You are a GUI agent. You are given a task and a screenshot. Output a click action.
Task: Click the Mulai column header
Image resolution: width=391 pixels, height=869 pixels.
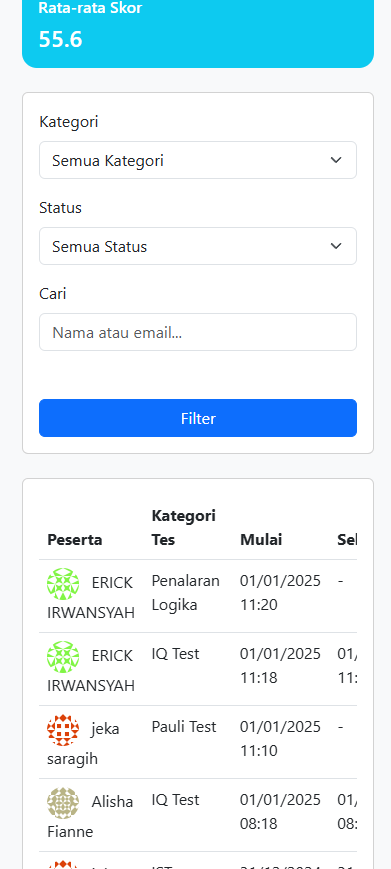tap(261, 540)
